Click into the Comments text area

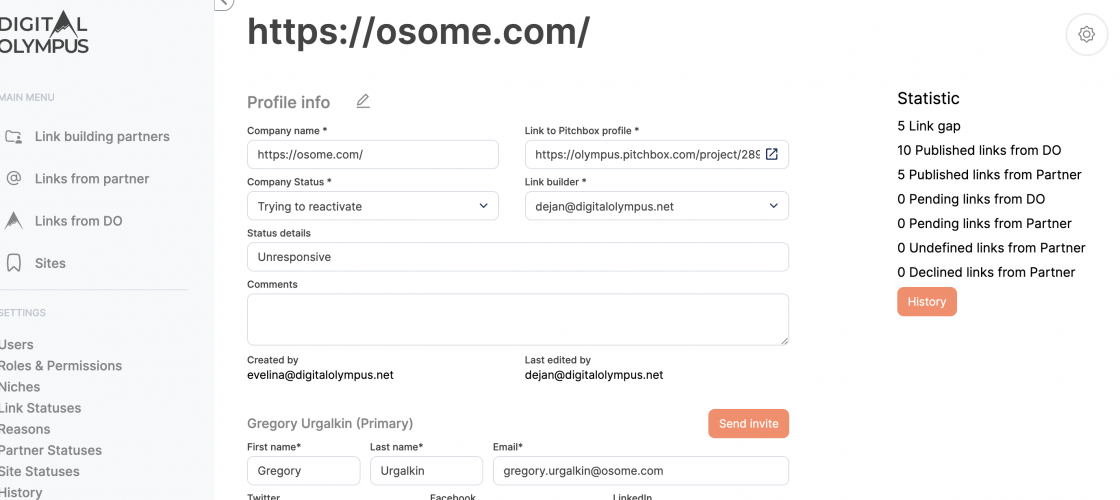[x=517, y=319]
